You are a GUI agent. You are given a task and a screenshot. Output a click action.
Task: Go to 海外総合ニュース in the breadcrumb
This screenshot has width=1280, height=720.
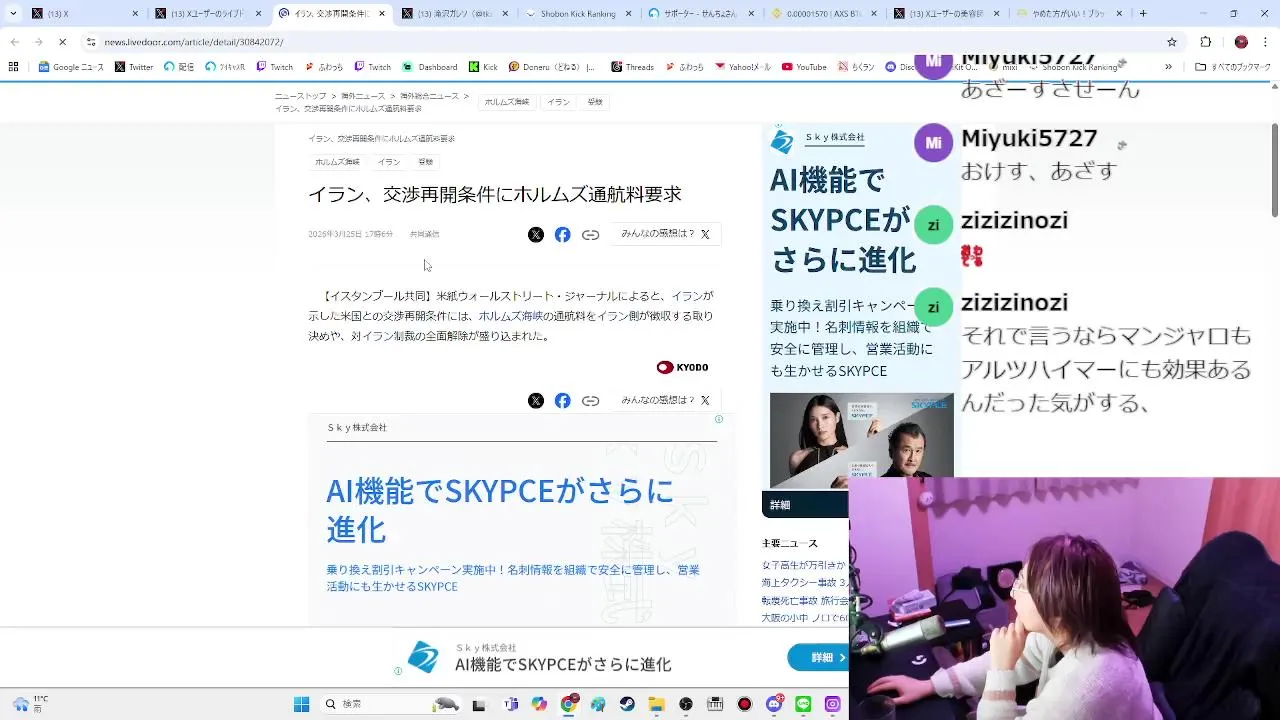pyautogui.click(x=431, y=96)
